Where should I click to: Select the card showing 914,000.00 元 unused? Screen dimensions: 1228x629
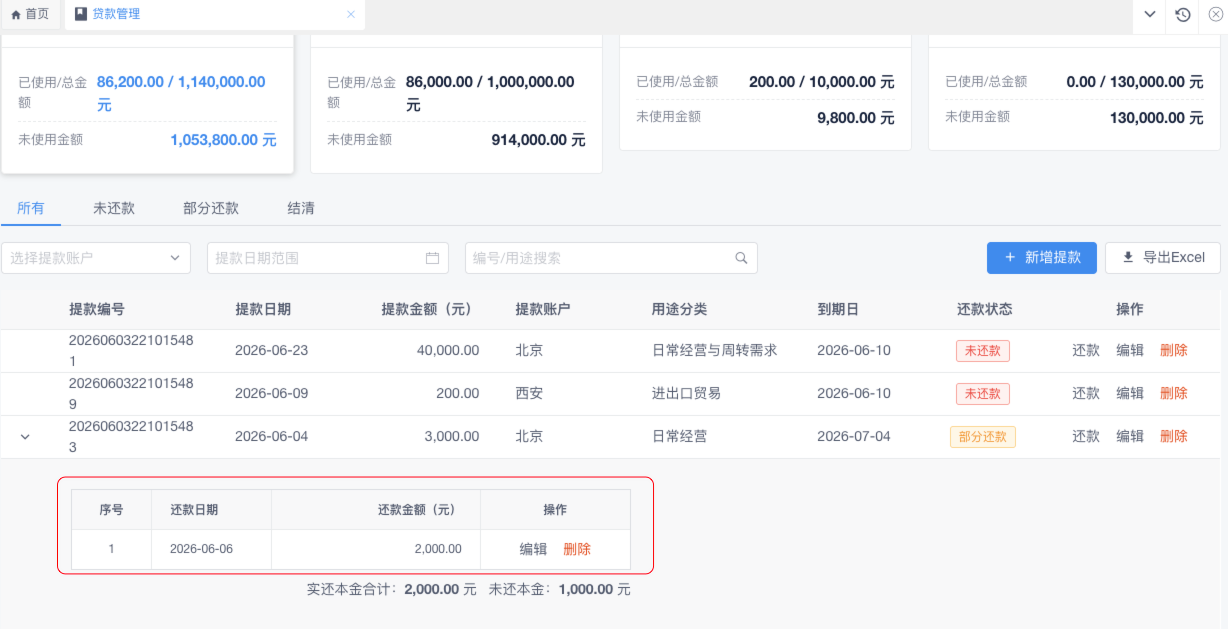pos(456,102)
